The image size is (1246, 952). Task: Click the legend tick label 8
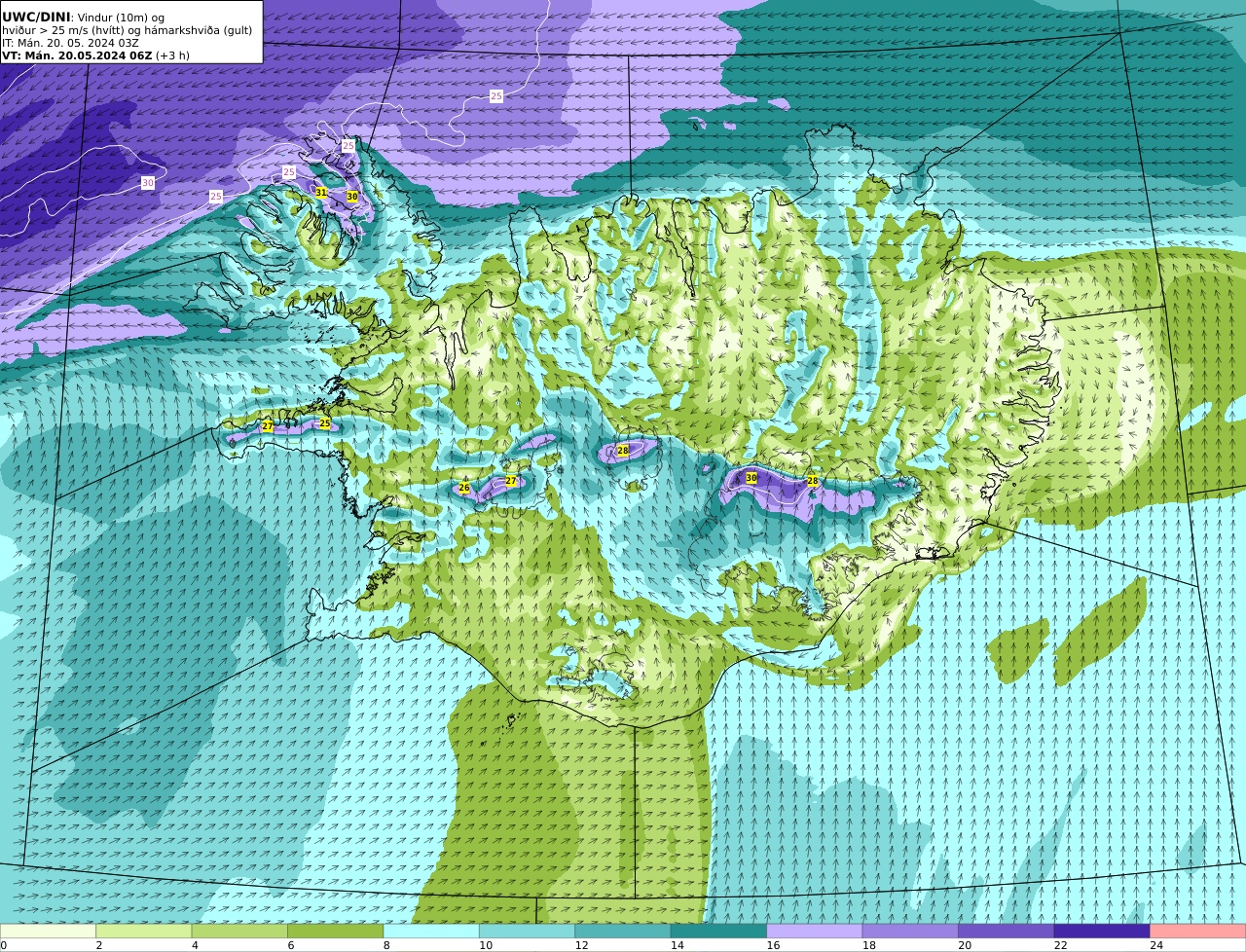click(x=386, y=945)
